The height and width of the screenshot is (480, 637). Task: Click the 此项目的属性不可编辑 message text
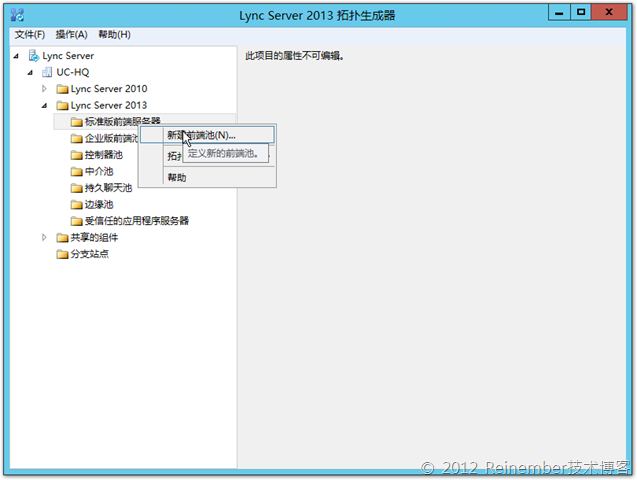pyautogui.click(x=295, y=56)
